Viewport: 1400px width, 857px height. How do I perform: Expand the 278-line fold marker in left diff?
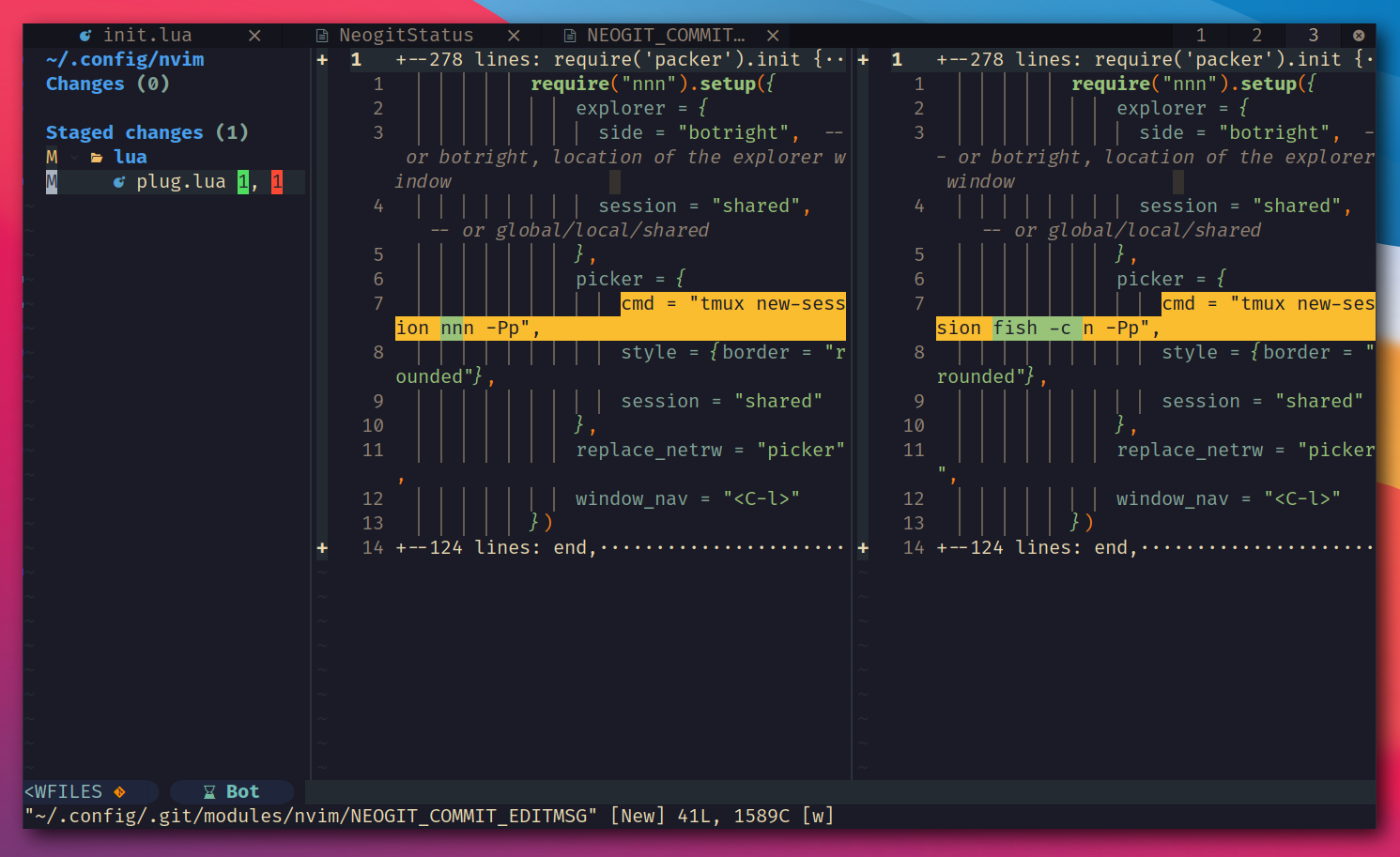(x=322, y=60)
